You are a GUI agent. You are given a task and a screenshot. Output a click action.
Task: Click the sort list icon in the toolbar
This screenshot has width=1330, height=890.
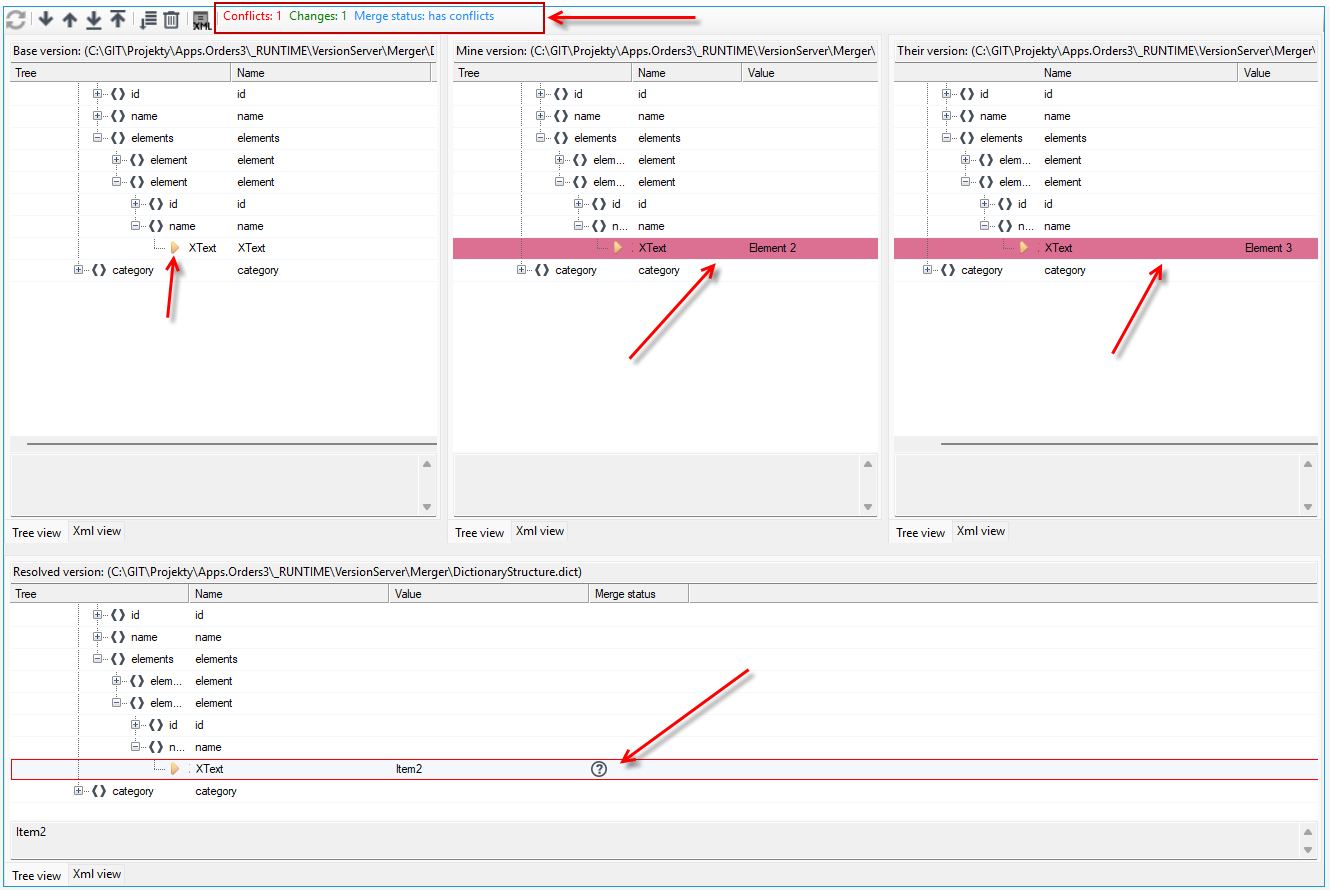[x=148, y=19]
